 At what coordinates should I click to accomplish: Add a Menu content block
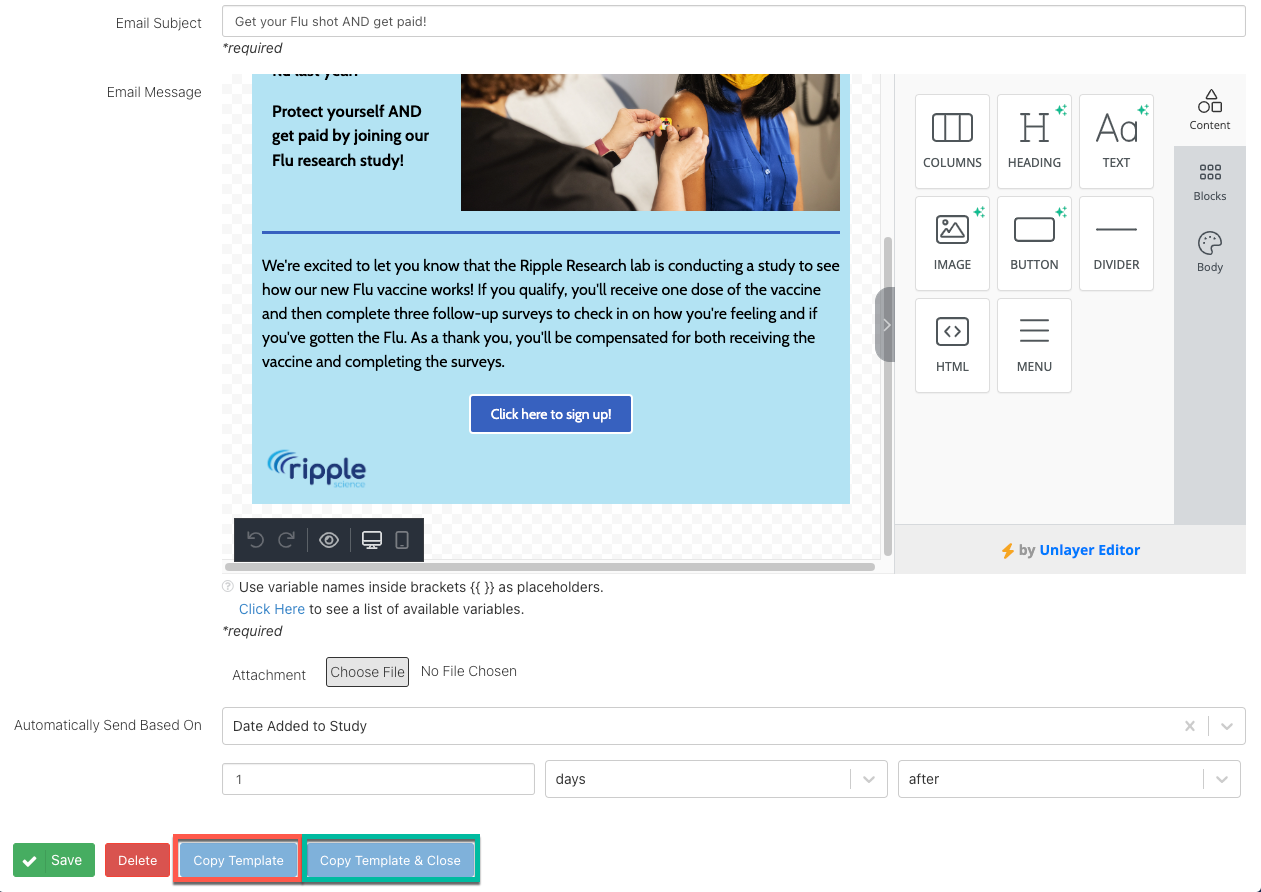[x=1034, y=345]
